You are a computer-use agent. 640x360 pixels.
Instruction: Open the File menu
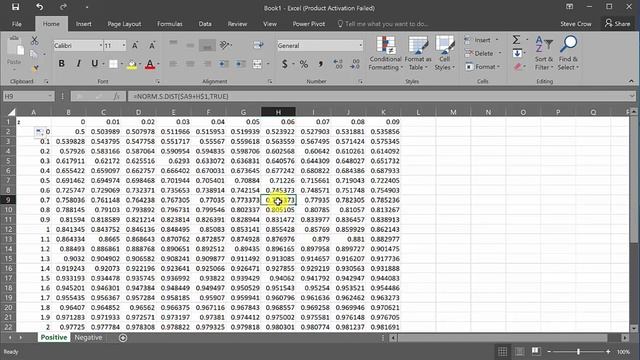click(x=17, y=24)
